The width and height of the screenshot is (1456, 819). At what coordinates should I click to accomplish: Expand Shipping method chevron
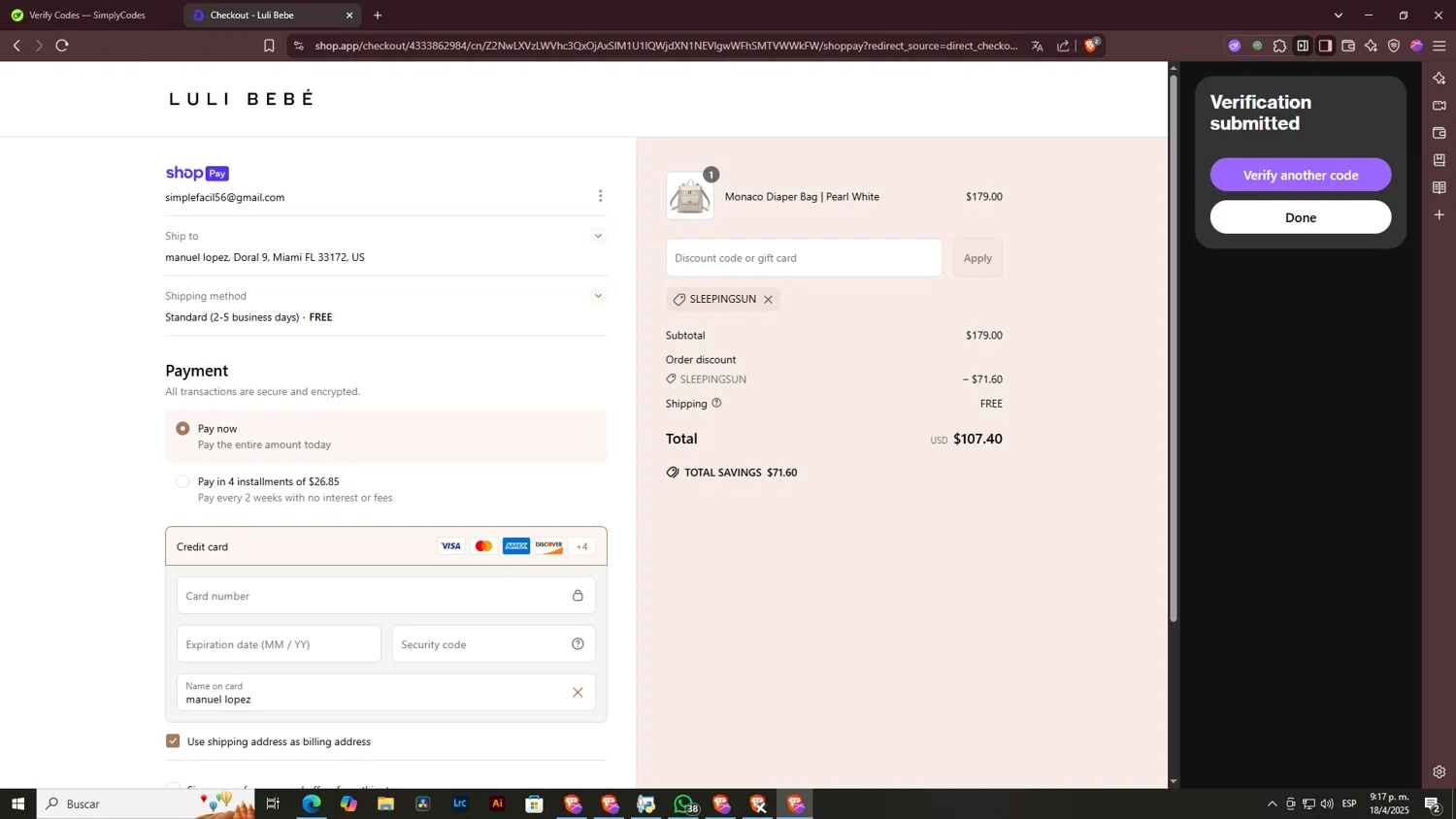[x=598, y=296]
